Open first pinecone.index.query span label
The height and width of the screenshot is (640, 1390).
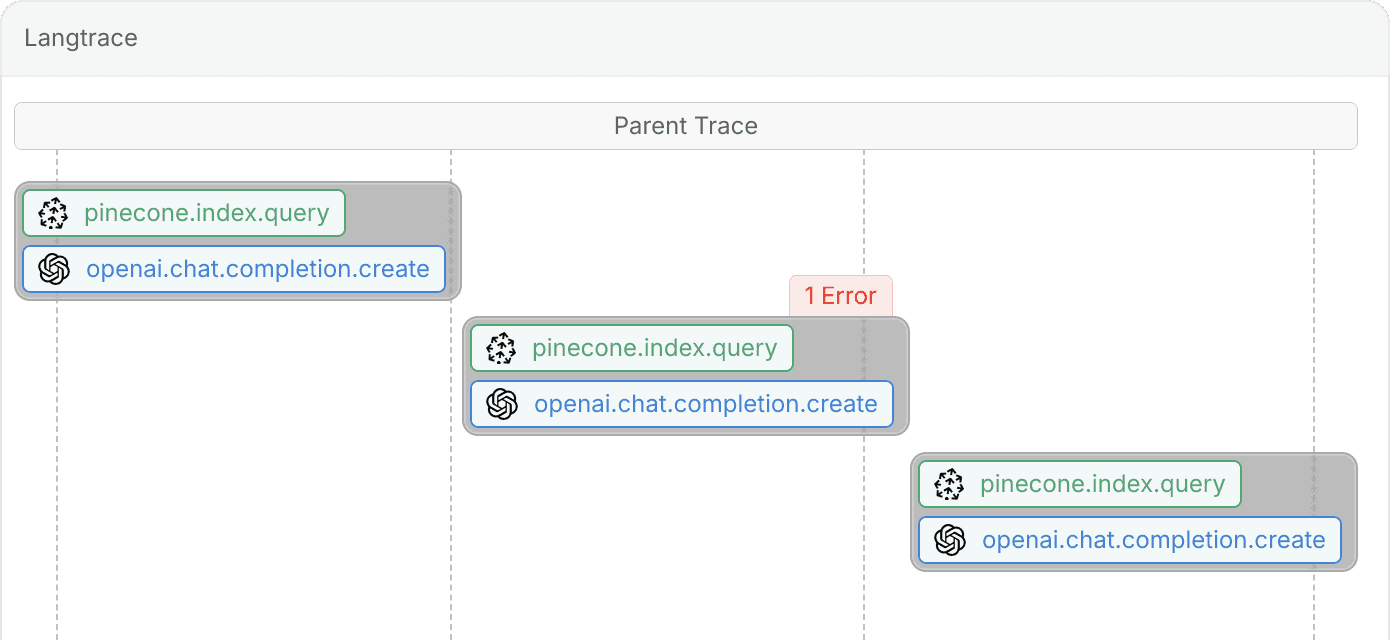(x=206, y=213)
